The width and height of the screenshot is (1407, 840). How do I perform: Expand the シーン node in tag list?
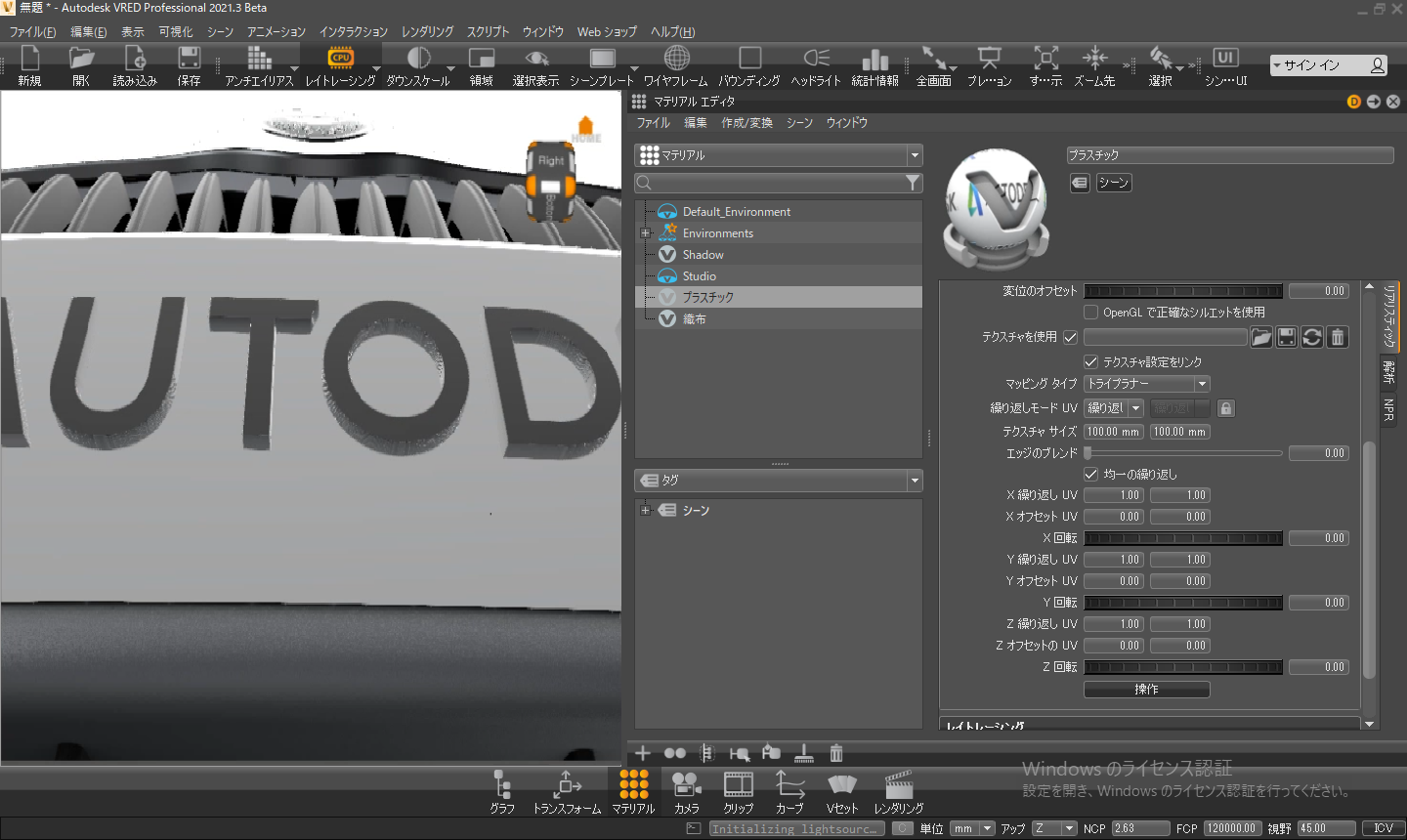[645, 510]
